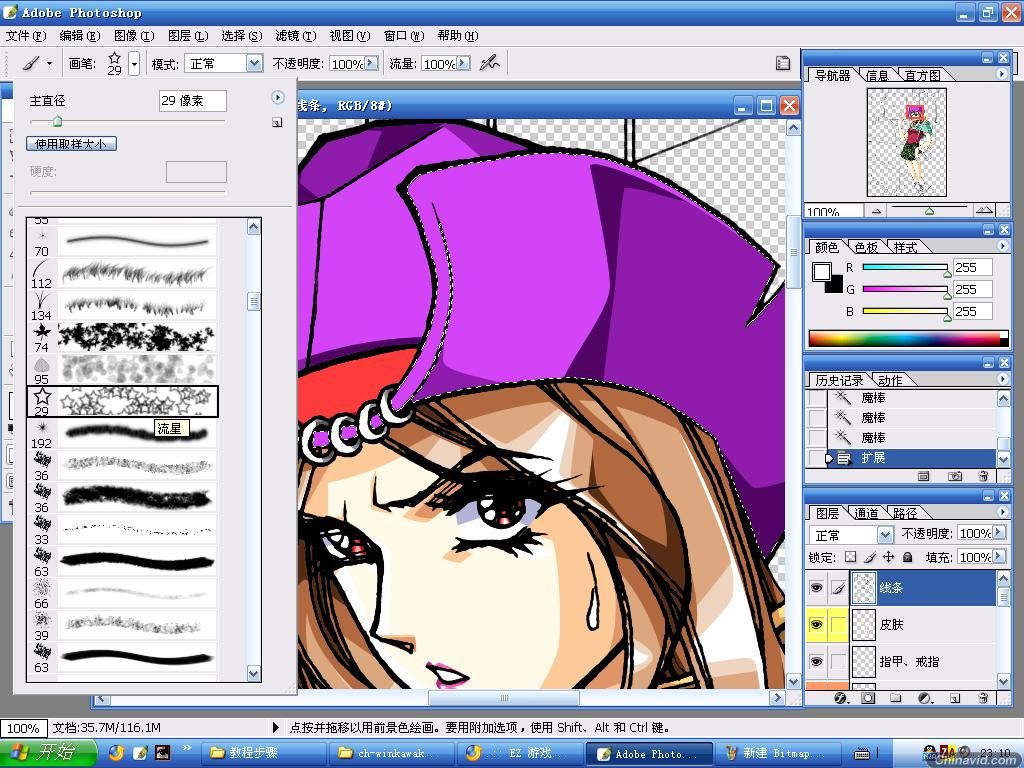Open the 滤镜 menu
Screen dimensions: 1024x768
(x=295, y=36)
